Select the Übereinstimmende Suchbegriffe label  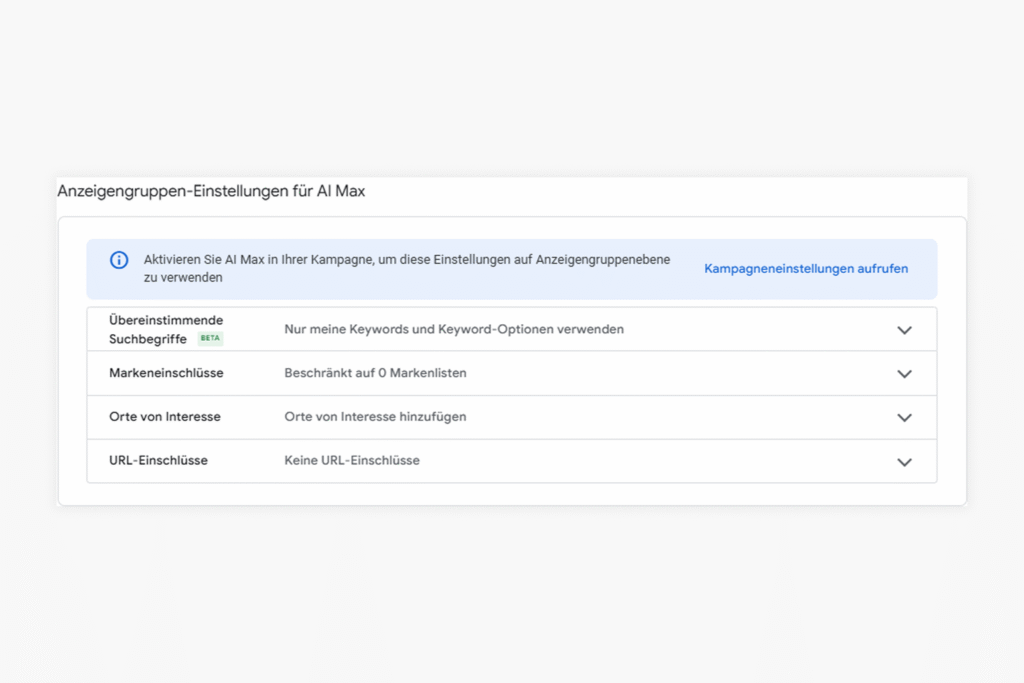point(167,329)
